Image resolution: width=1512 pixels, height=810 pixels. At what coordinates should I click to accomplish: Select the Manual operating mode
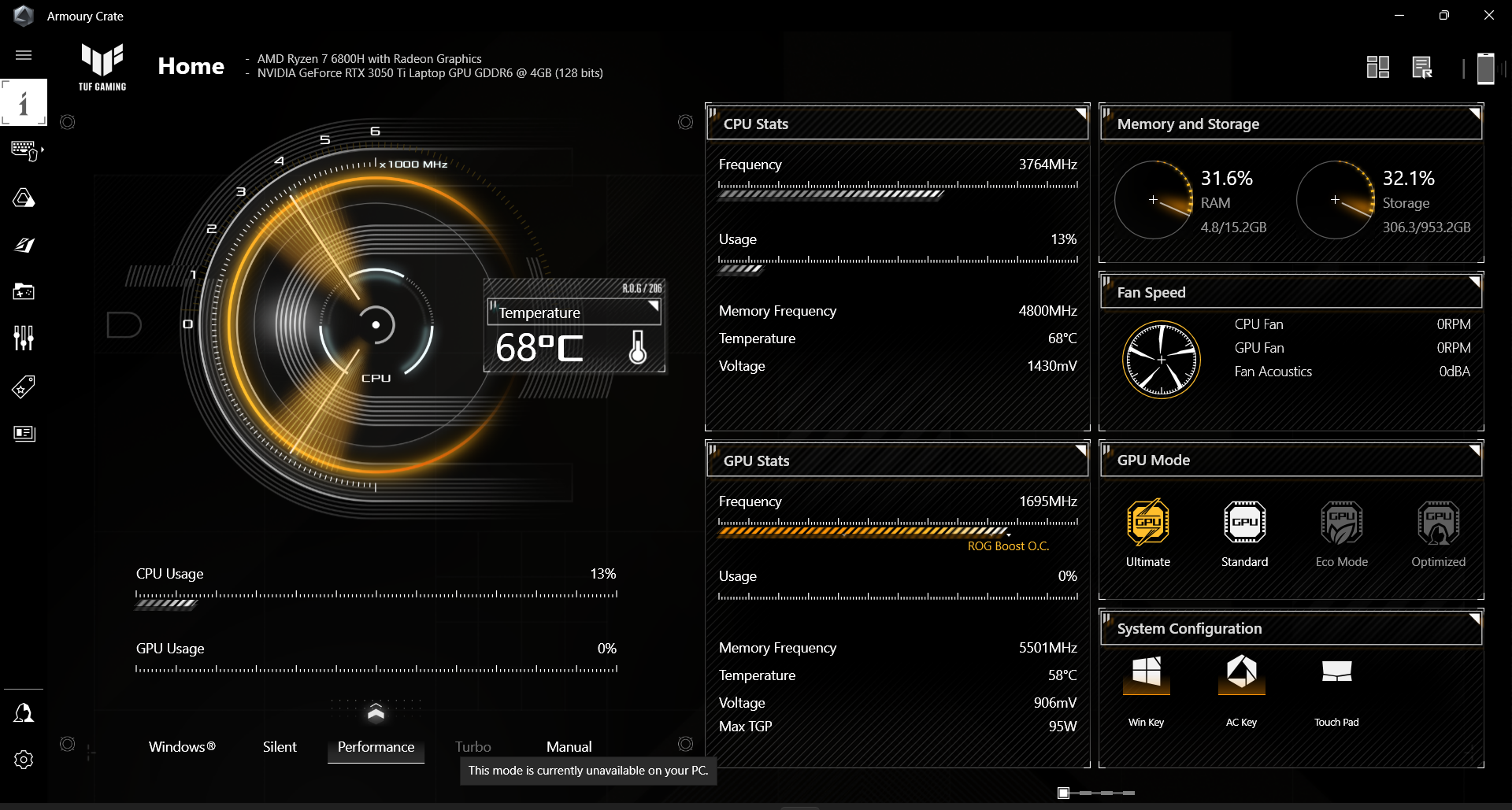(x=569, y=747)
